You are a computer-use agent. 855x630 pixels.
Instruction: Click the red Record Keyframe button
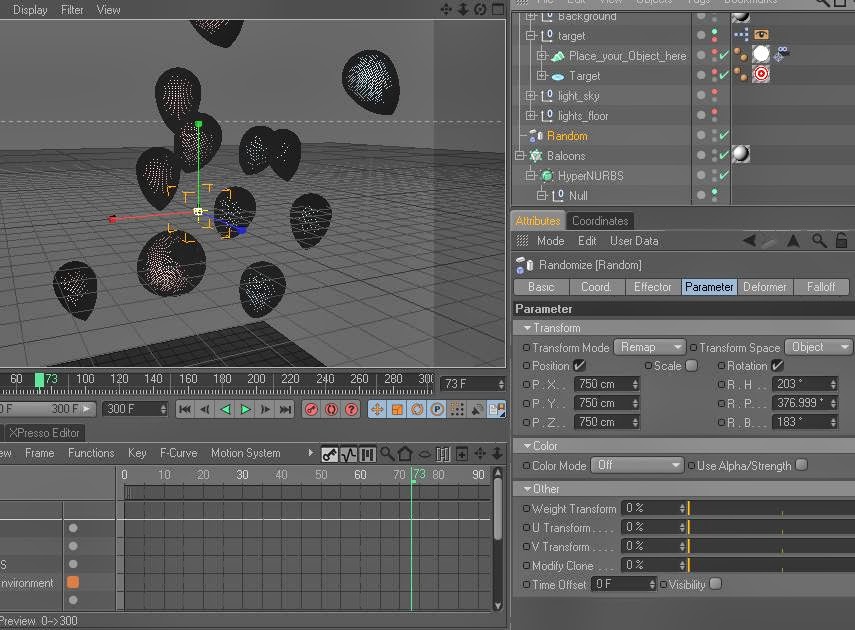311,409
